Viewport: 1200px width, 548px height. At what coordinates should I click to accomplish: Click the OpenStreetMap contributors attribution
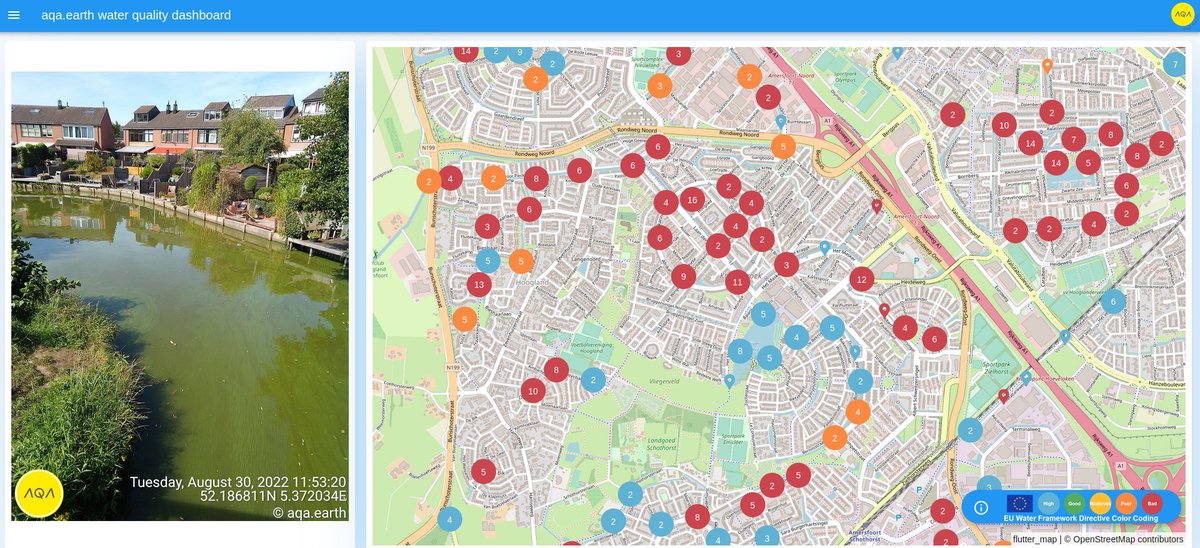point(1122,539)
